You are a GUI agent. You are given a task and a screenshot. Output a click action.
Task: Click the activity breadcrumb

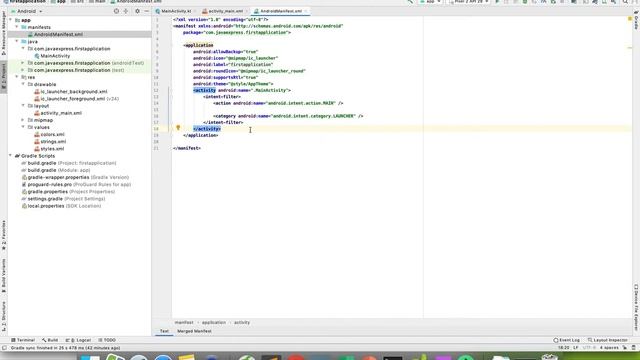point(242,322)
